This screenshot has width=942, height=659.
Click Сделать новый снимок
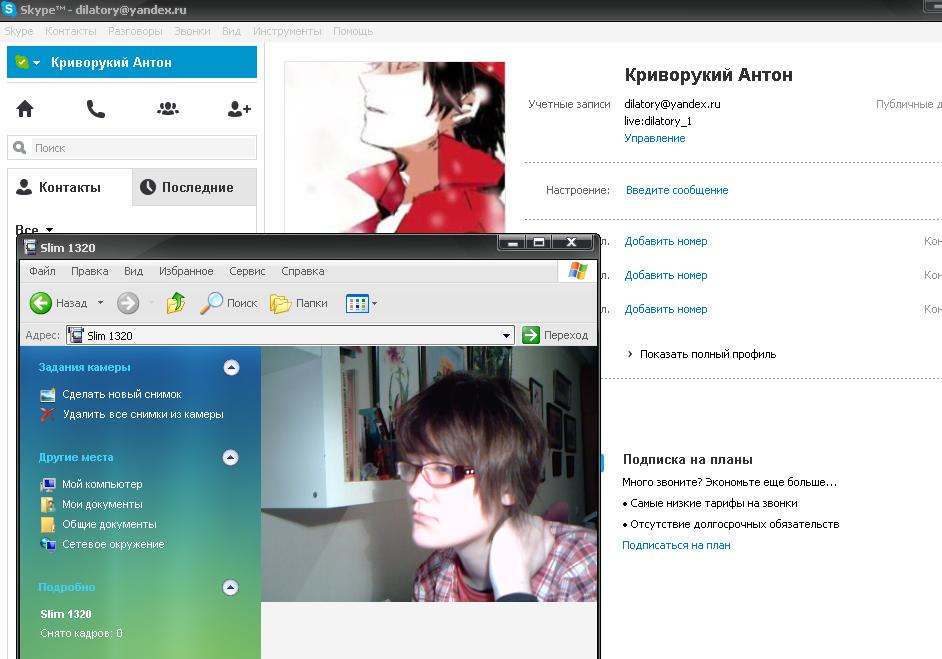coord(122,395)
